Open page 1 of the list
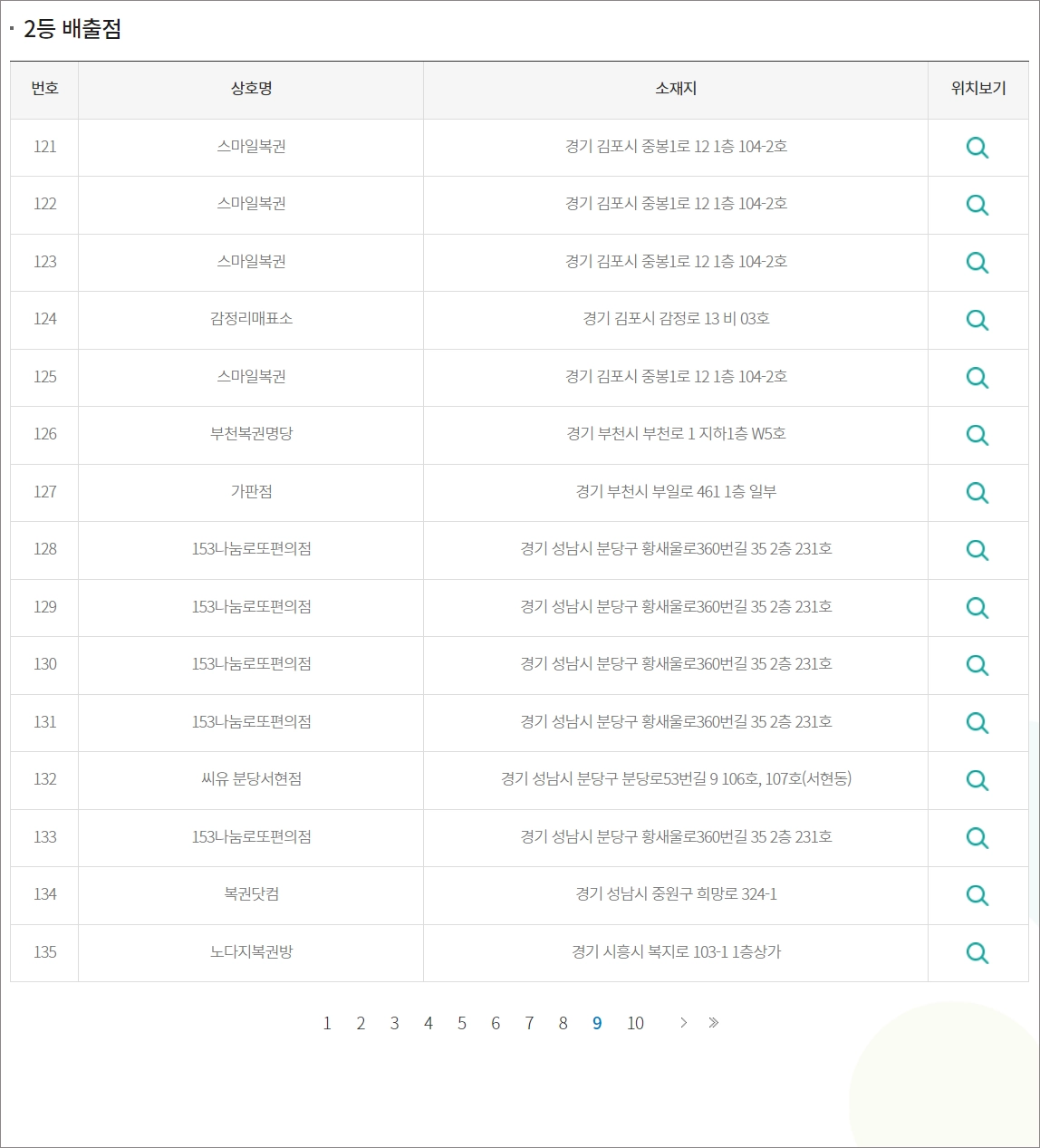The height and width of the screenshot is (1148, 1040). (327, 1023)
